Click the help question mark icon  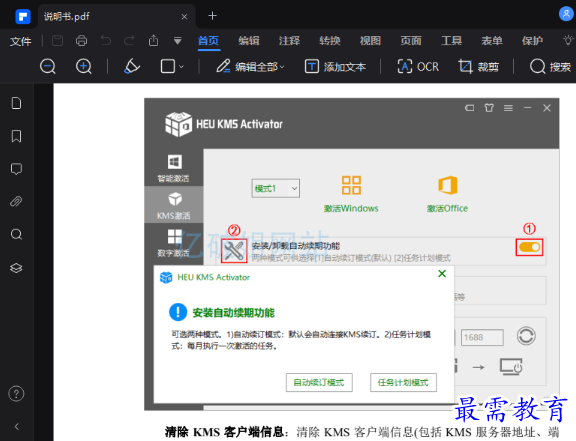pos(16,394)
